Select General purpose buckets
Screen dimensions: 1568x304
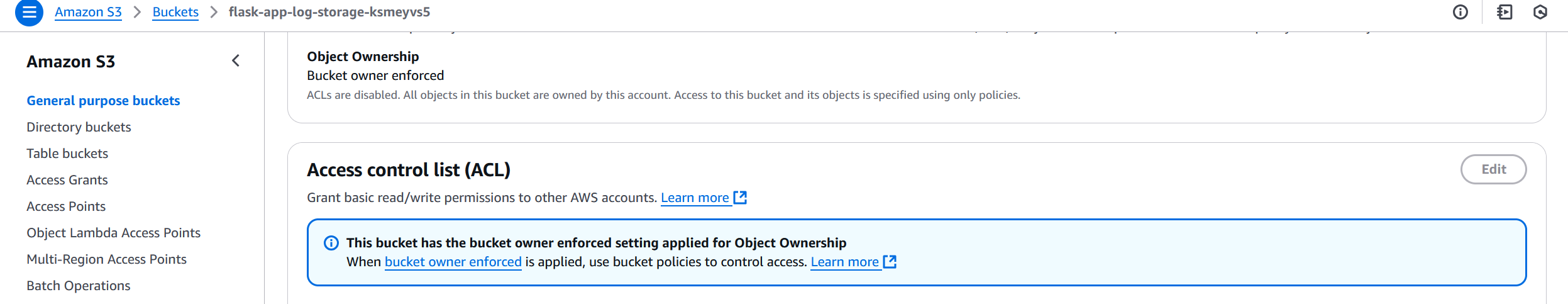coord(103,101)
